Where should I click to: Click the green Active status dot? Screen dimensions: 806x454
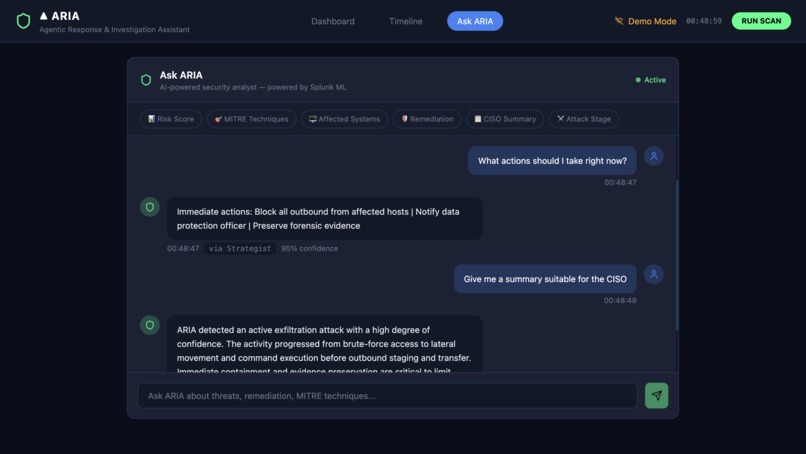pyautogui.click(x=638, y=80)
